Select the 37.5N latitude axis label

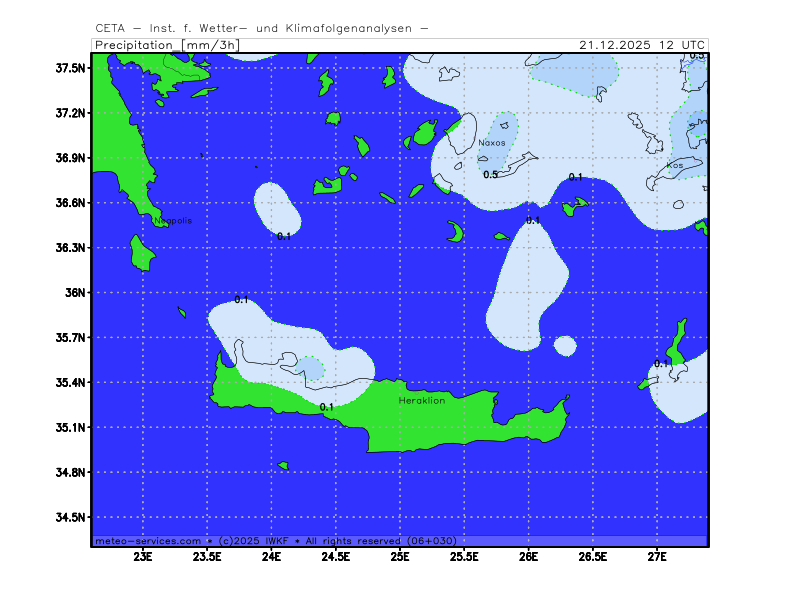pos(71,68)
